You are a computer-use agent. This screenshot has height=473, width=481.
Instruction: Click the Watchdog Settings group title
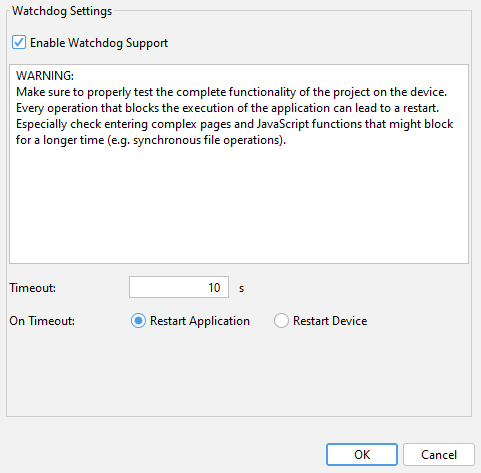62,11
